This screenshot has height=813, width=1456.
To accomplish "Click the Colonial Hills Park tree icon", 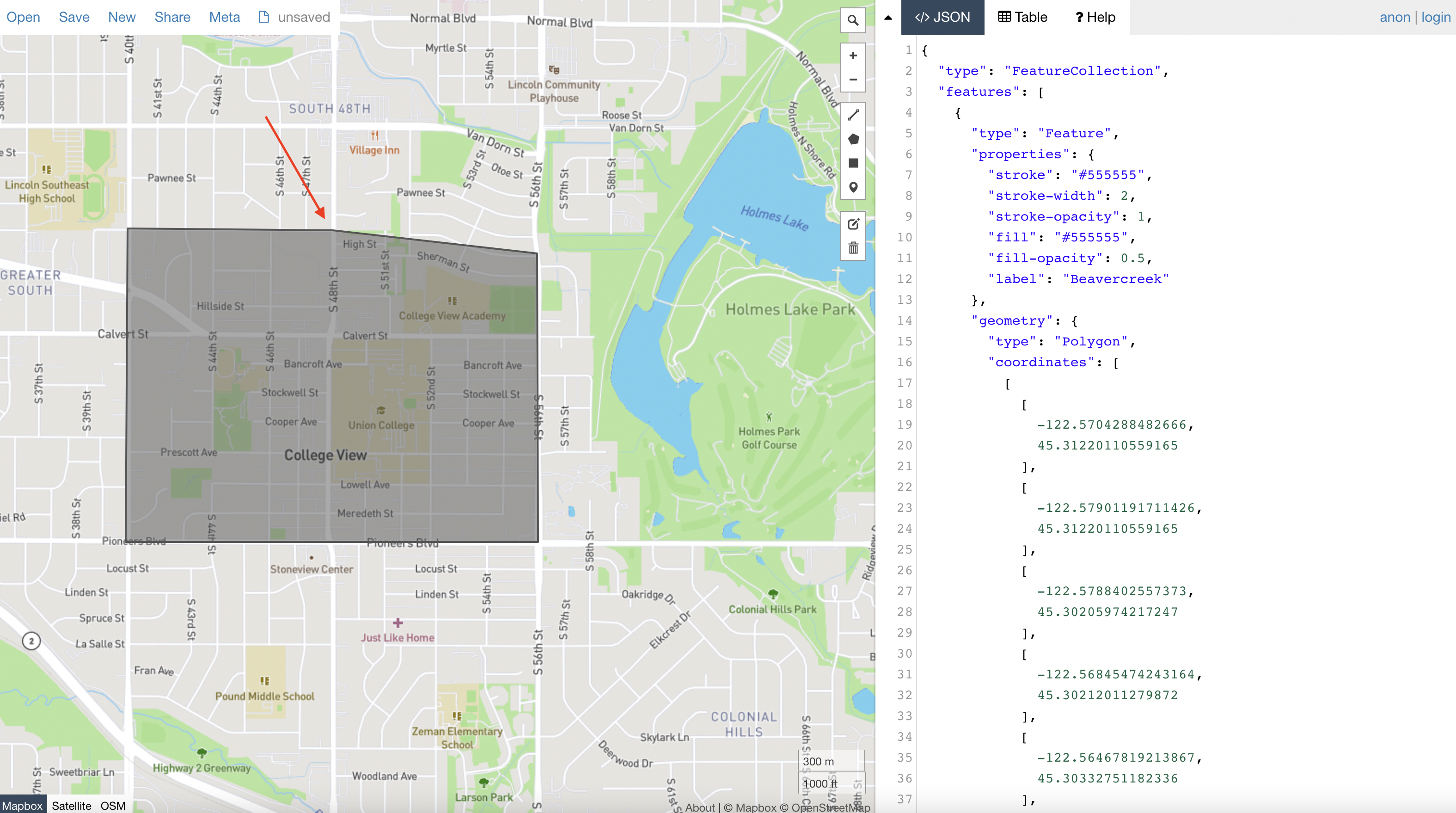I will [x=773, y=594].
